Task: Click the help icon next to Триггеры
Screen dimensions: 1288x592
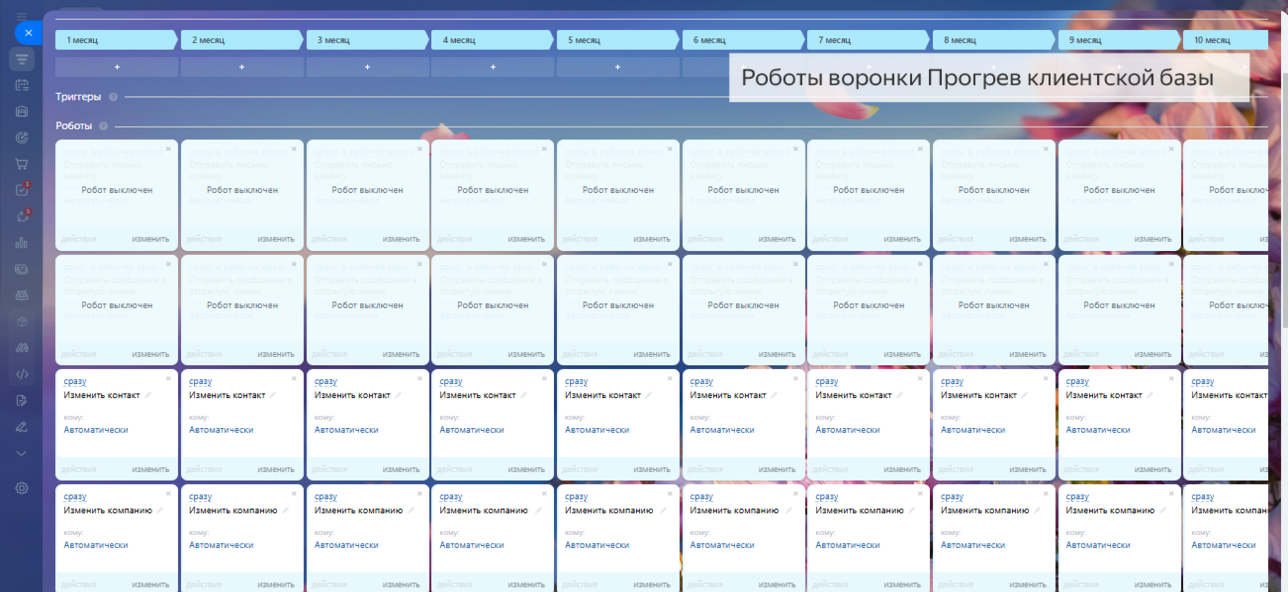Action: click(x=113, y=97)
